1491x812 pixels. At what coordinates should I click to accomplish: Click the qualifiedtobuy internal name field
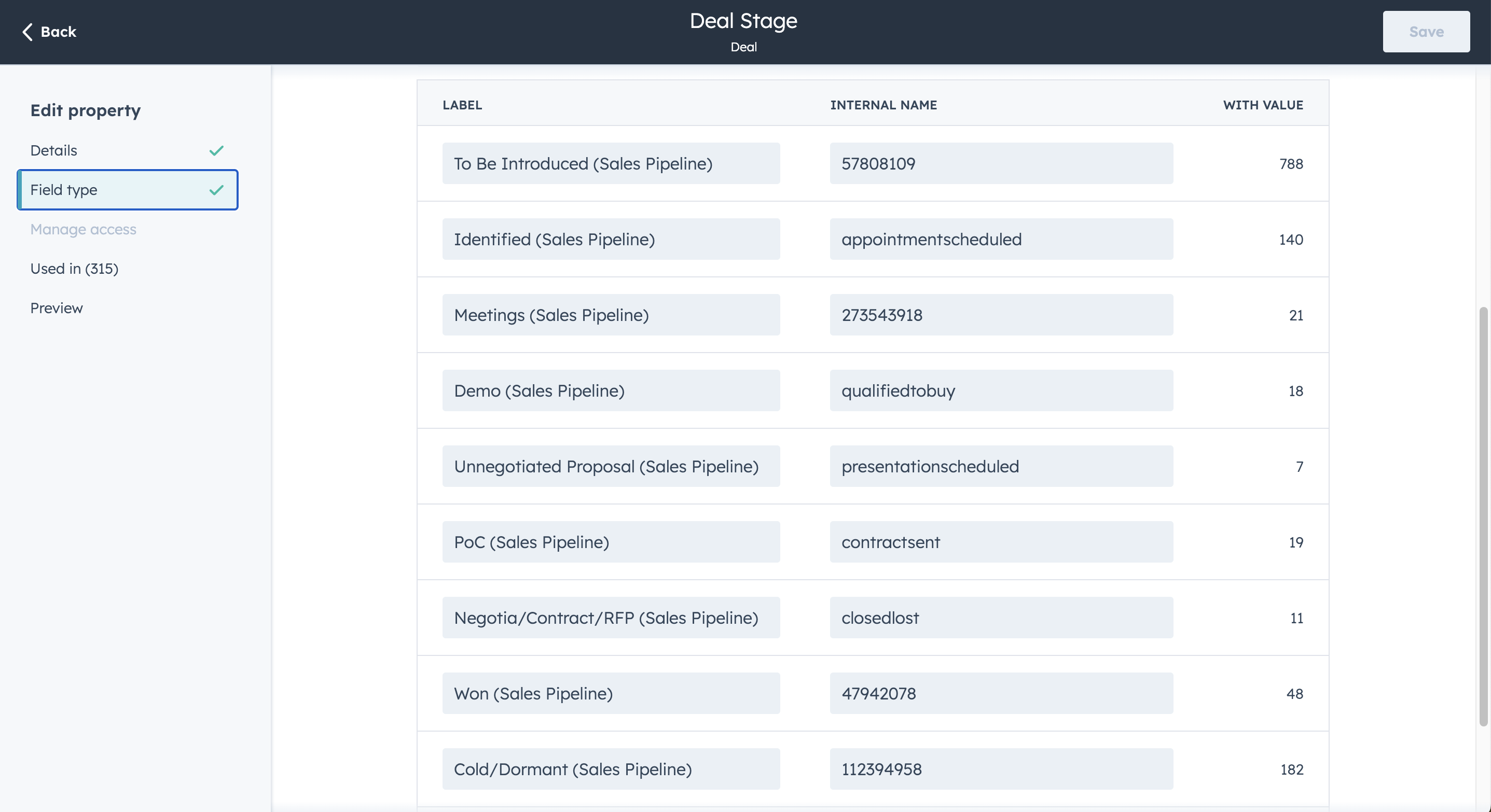[x=1001, y=391]
